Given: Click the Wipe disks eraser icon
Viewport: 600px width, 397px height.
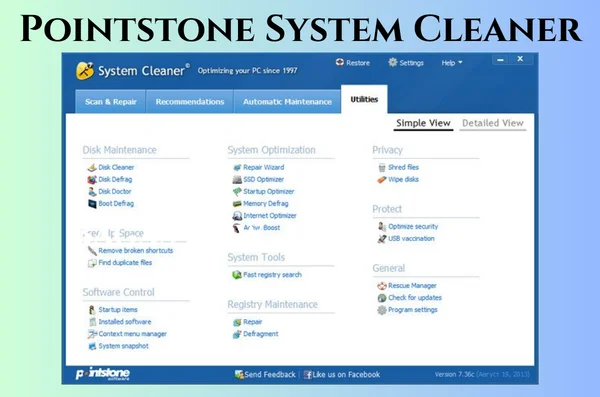Looking at the screenshot, I should [382, 180].
